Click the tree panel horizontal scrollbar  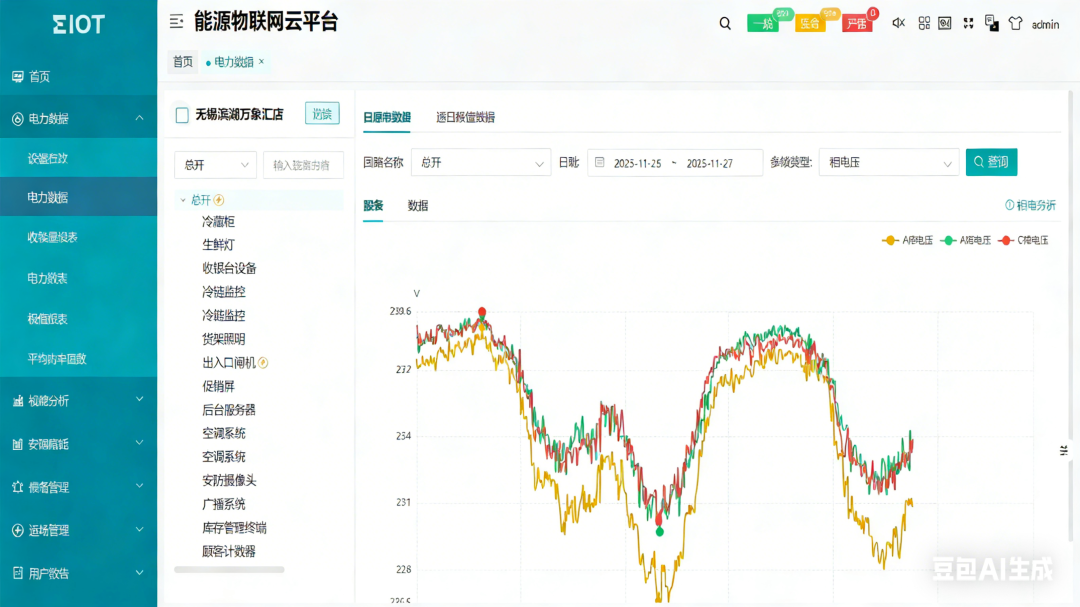[x=229, y=570]
